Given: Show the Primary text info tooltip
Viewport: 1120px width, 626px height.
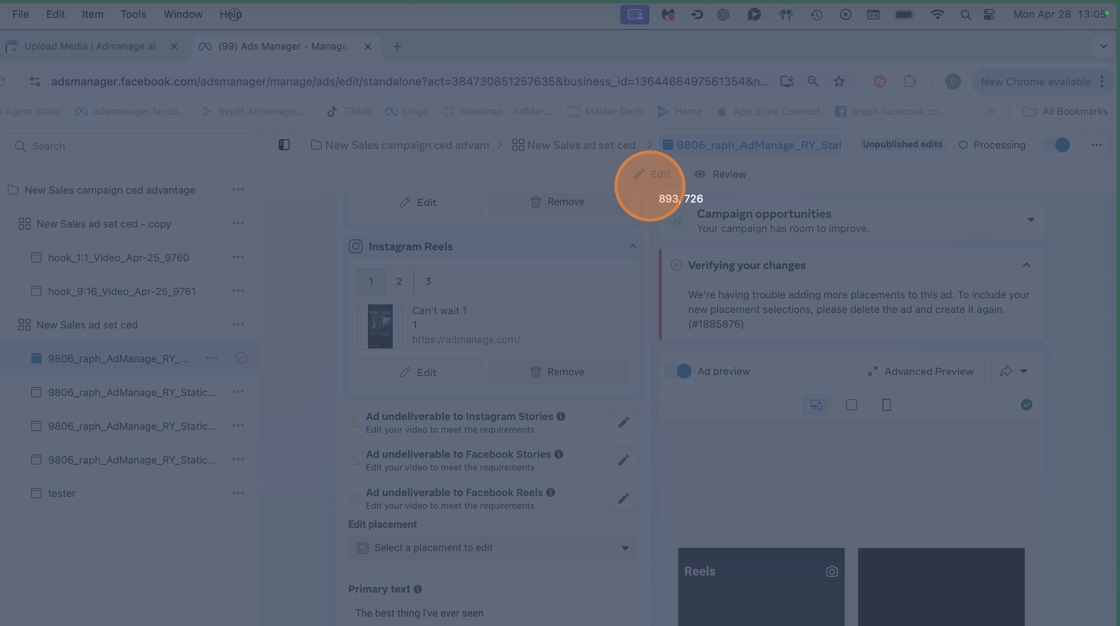Looking at the screenshot, I should coord(418,590).
